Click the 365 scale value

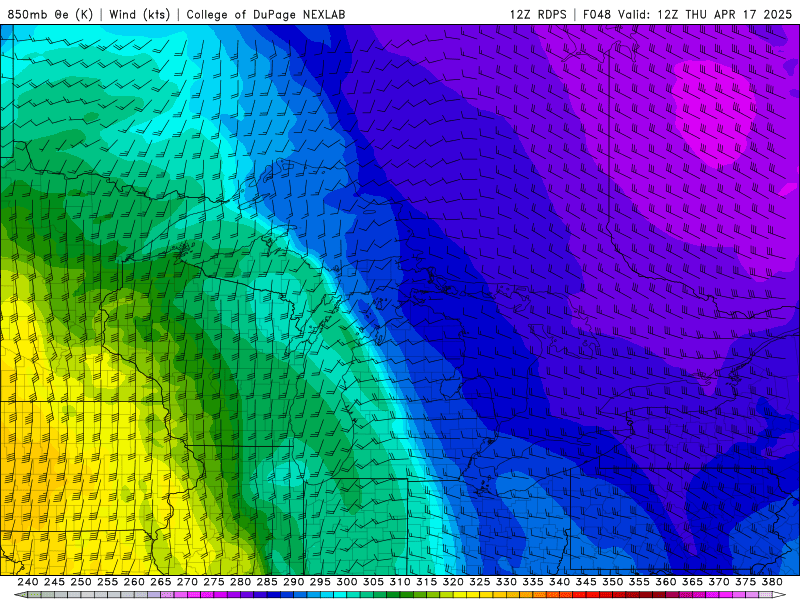[692, 582]
